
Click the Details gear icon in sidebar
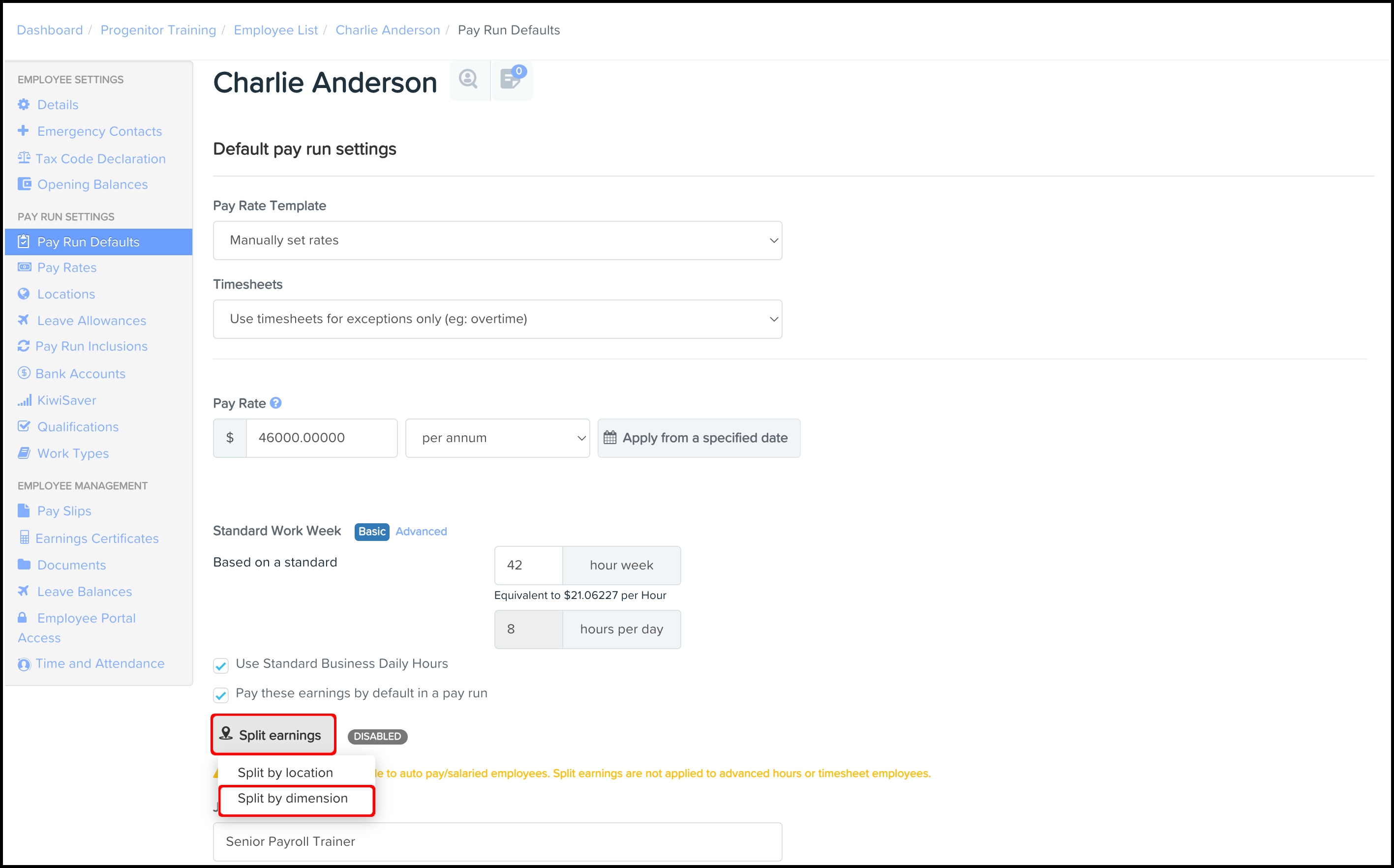24,104
